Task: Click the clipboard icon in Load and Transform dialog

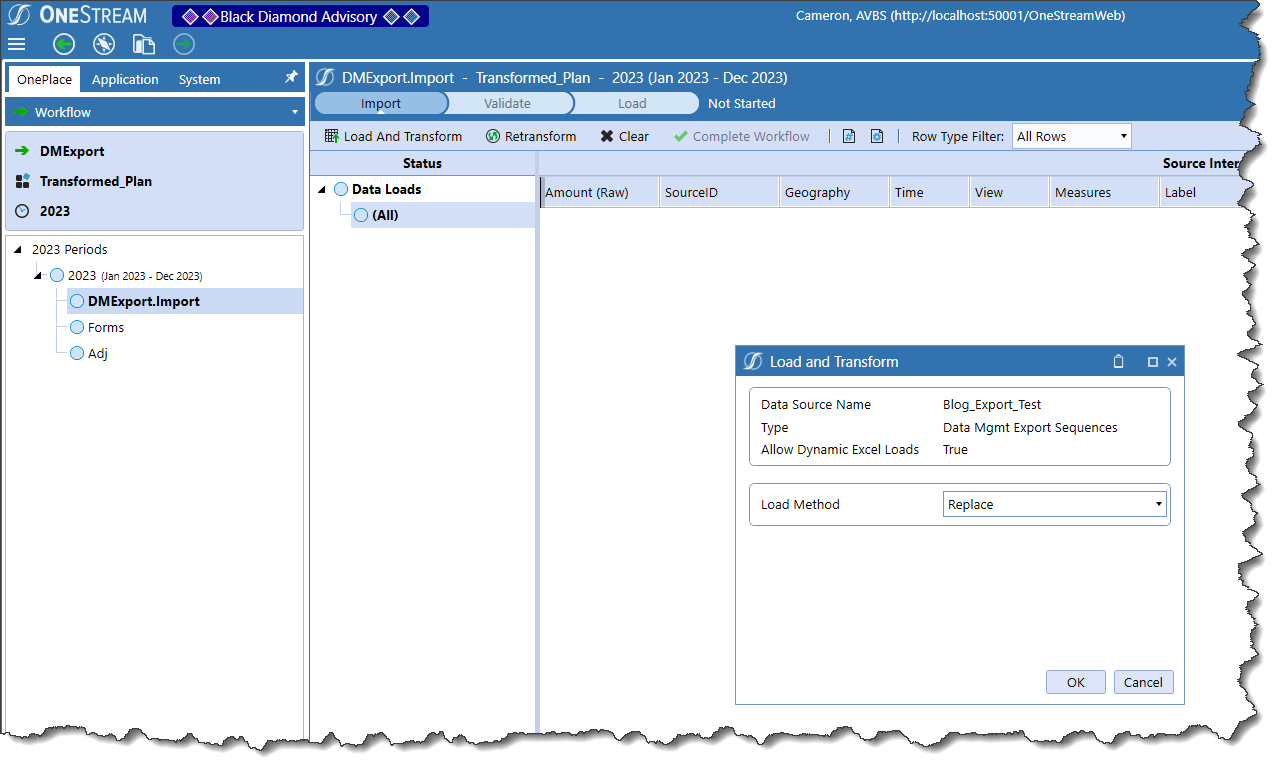Action: click(1119, 362)
